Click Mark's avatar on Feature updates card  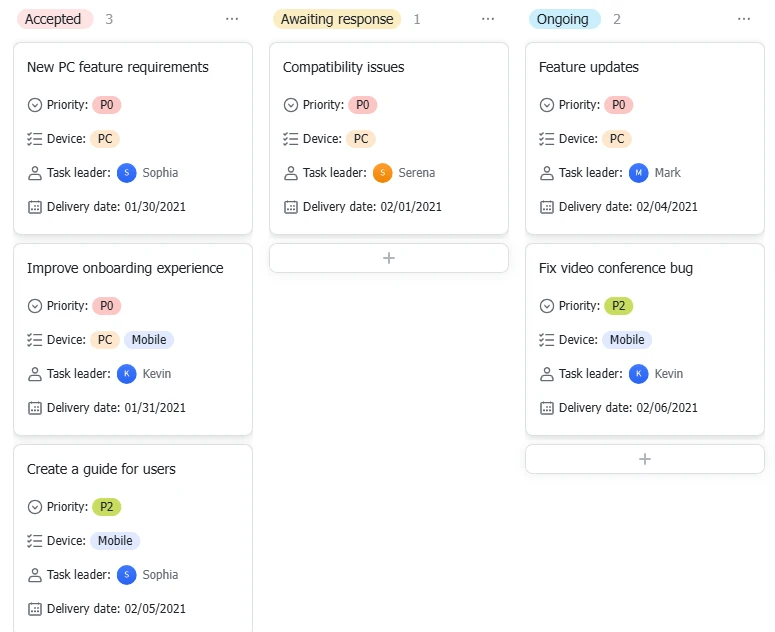639,173
